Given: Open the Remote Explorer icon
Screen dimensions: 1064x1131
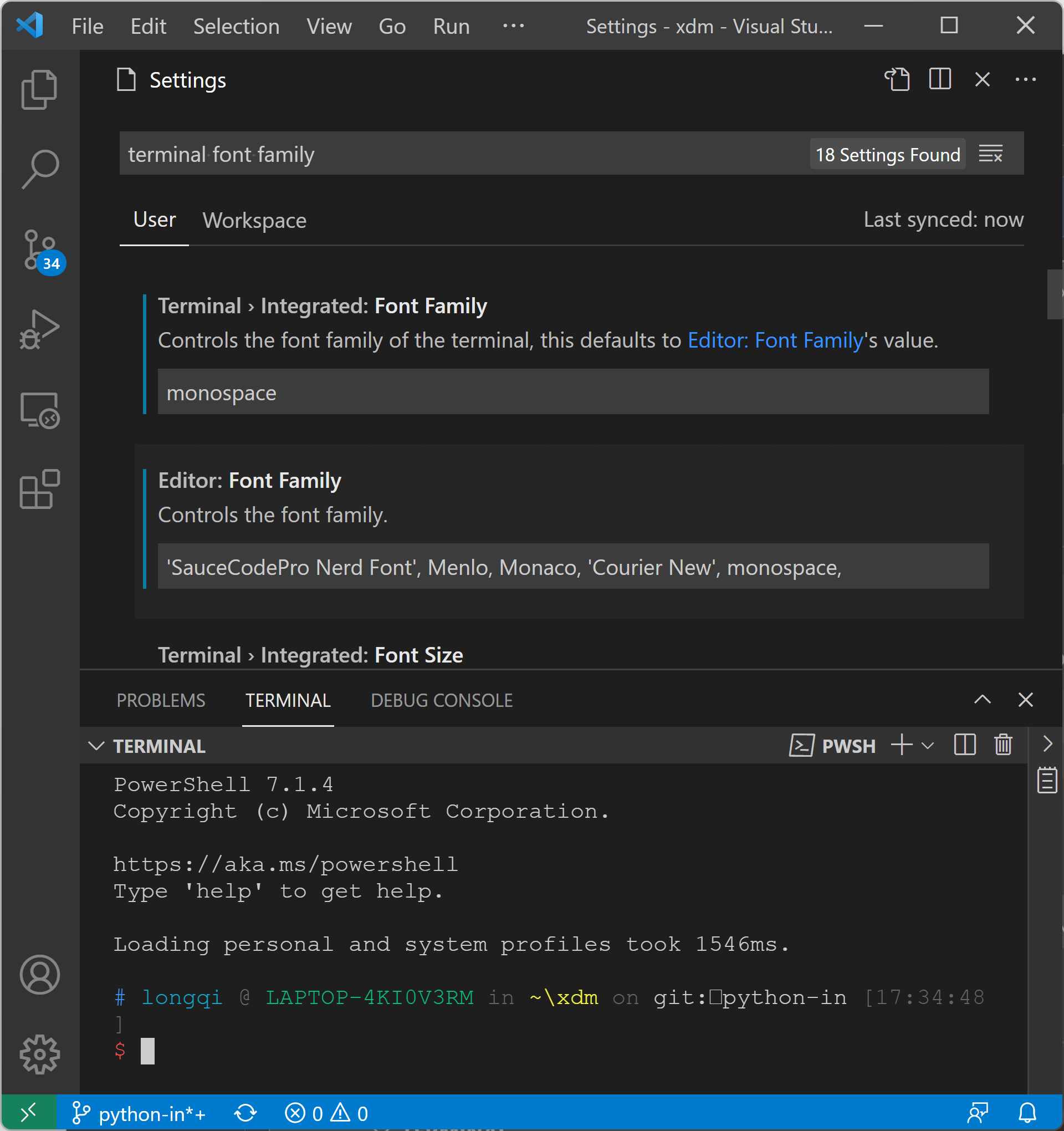Looking at the screenshot, I should [x=39, y=410].
